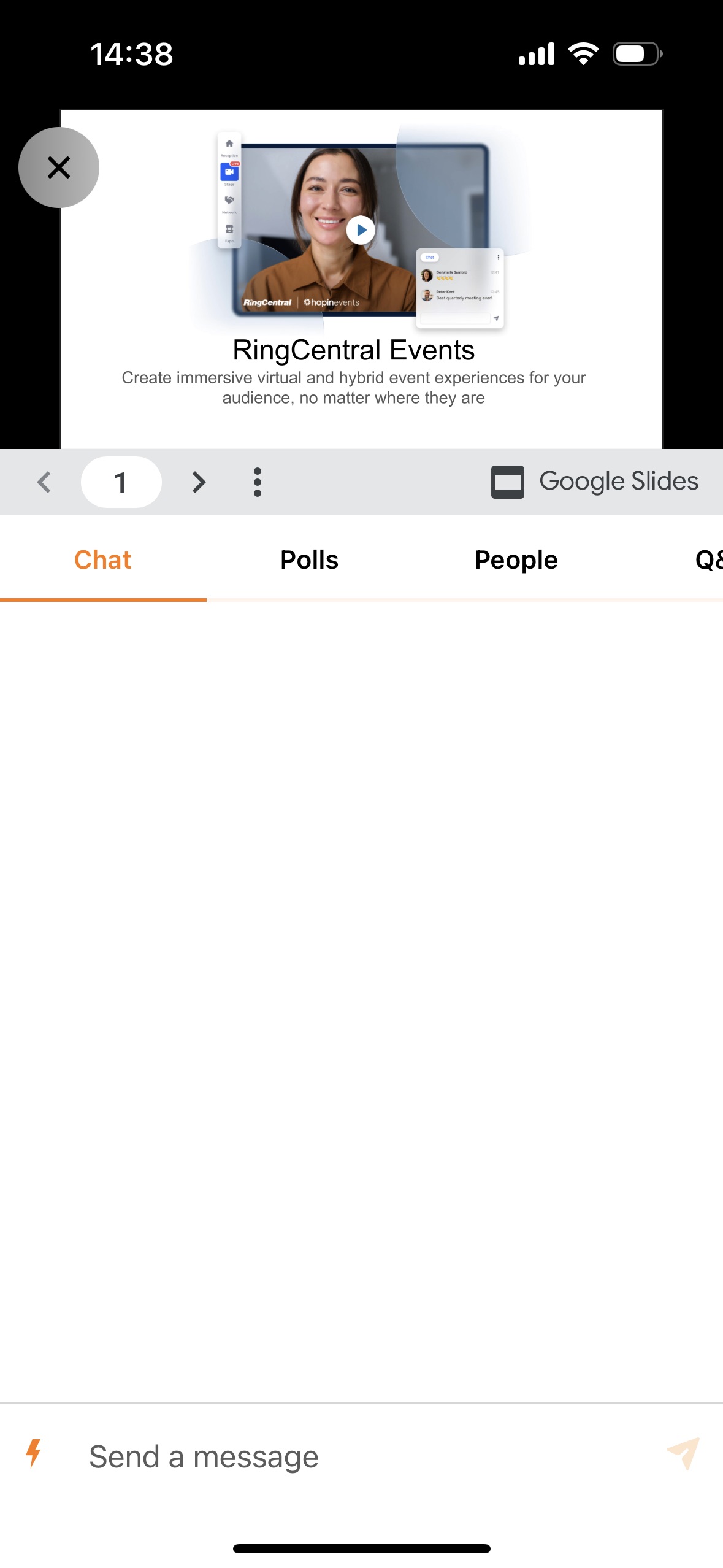The image size is (723, 1568).
Task: Tap the lightning bolt quick reactions icon
Action: pyautogui.click(x=34, y=1453)
